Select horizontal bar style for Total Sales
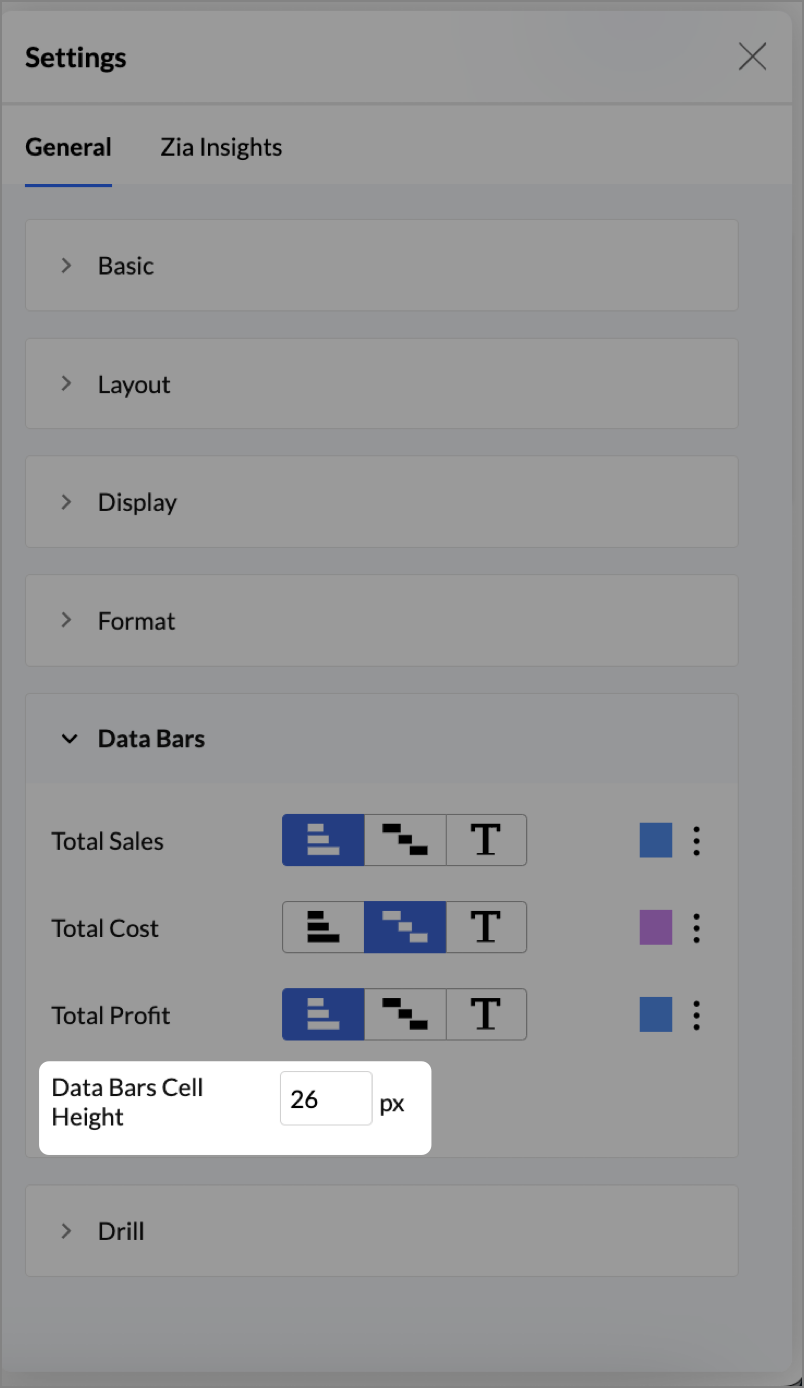The width and height of the screenshot is (804, 1388). tap(323, 840)
